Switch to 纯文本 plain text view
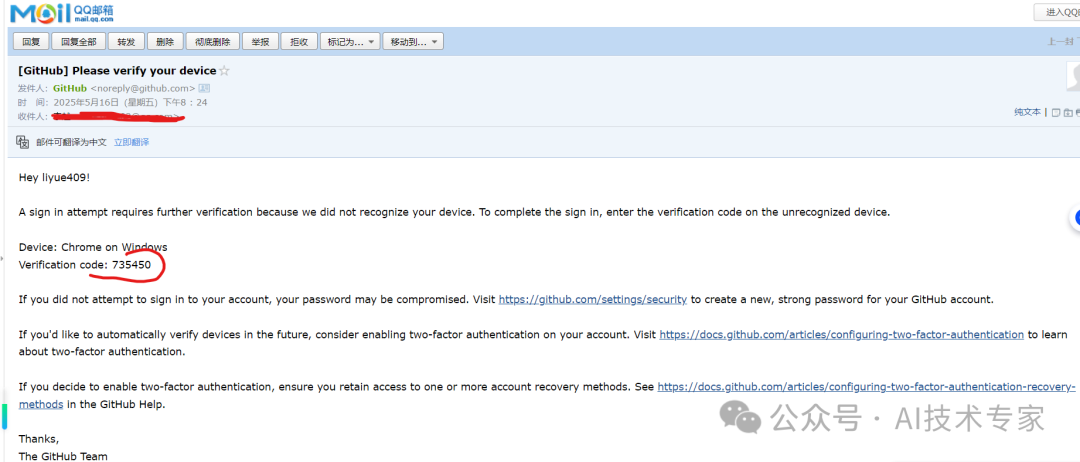This screenshot has height=462, width=1080. (1027, 112)
